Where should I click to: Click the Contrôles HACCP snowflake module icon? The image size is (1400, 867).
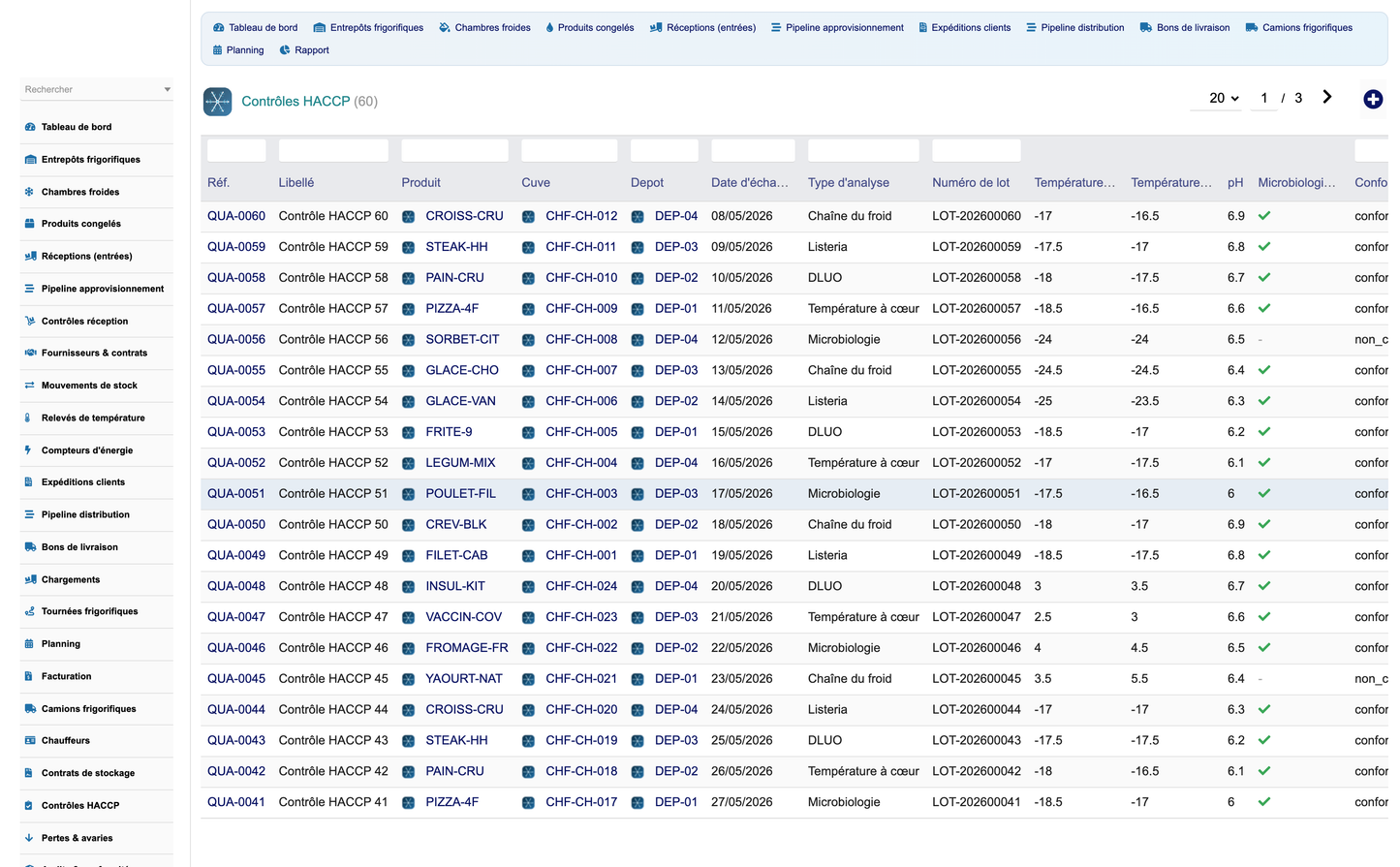point(218,102)
